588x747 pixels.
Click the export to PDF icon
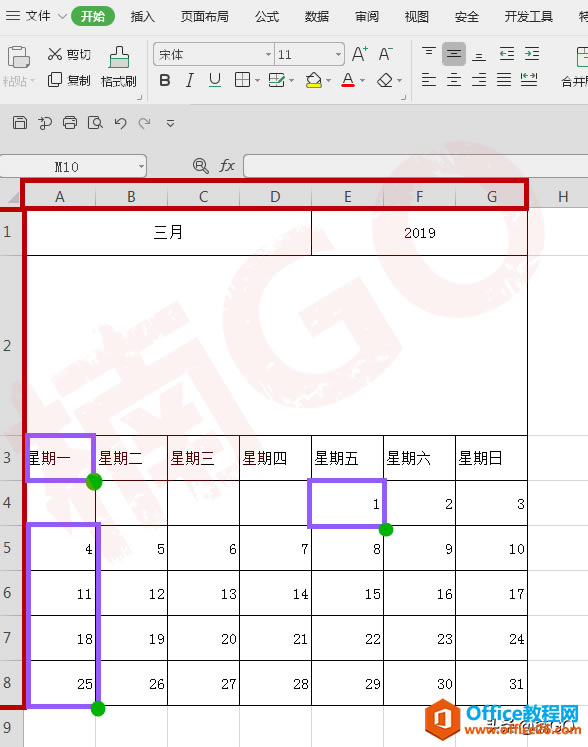click(x=45, y=123)
